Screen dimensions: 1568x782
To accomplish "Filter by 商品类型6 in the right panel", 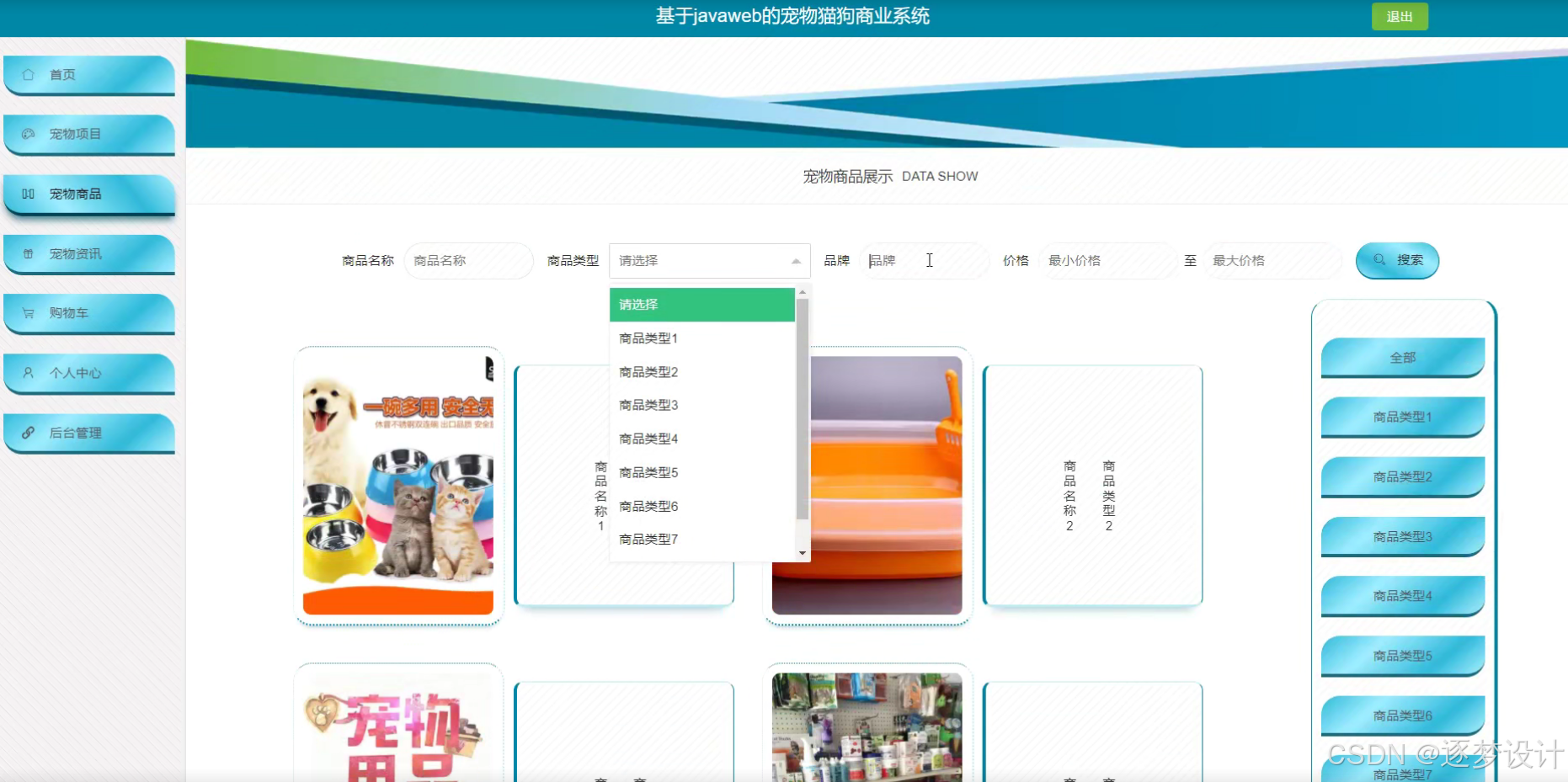I will tap(1403, 716).
